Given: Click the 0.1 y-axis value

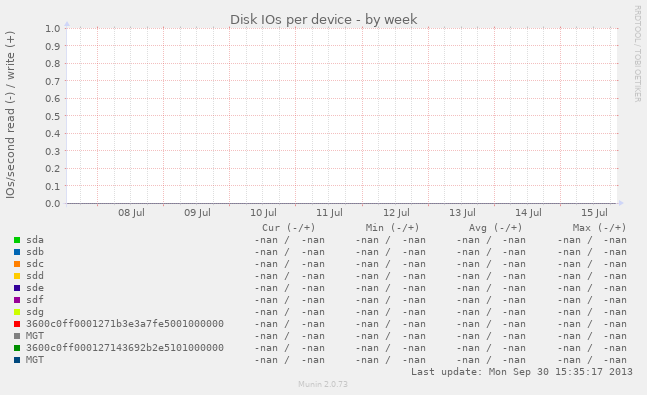Looking at the screenshot, I should (x=53, y=187).
